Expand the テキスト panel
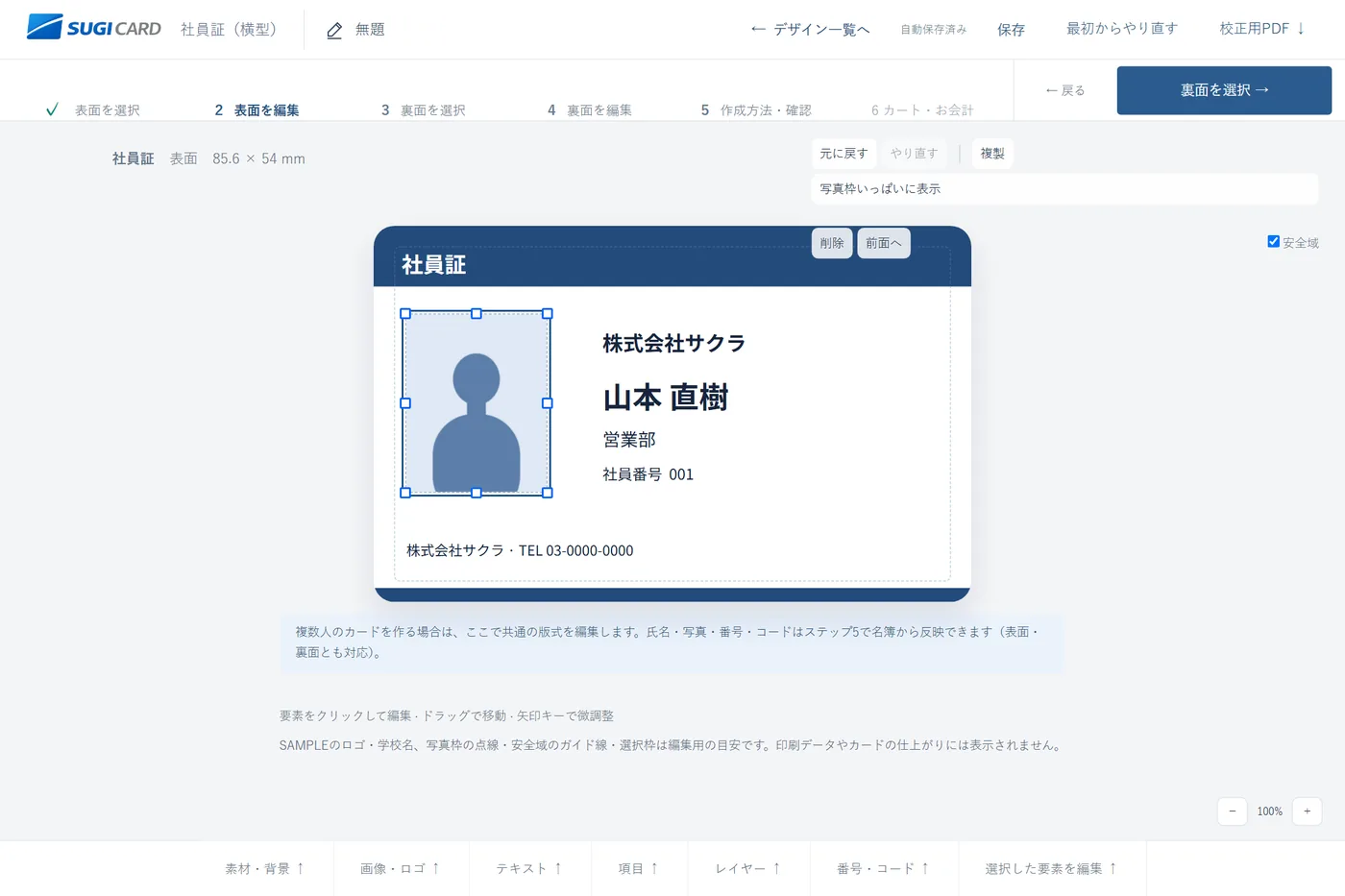1345x896 pixels. click(530, 869)
